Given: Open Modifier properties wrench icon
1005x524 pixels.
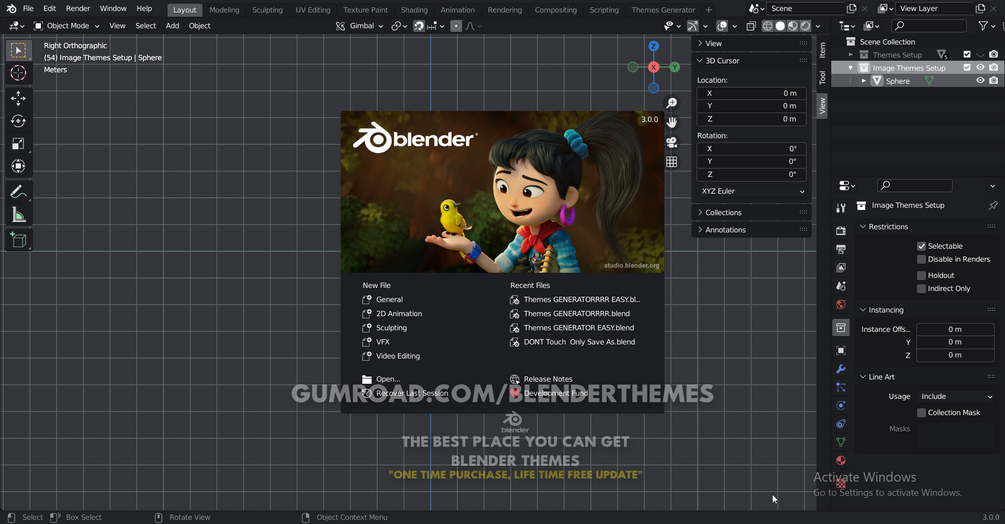Looking at the screenshot, I should coord(841,369).
